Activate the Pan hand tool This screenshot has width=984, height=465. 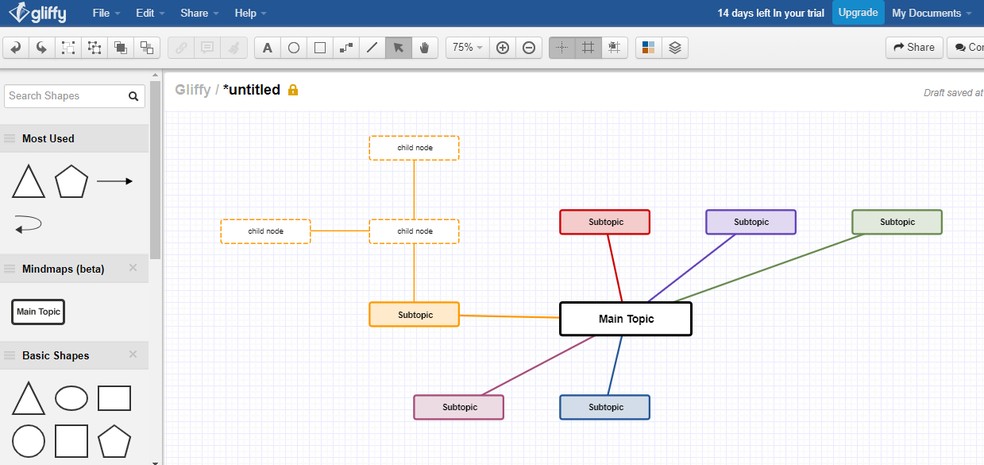(424, 47)
